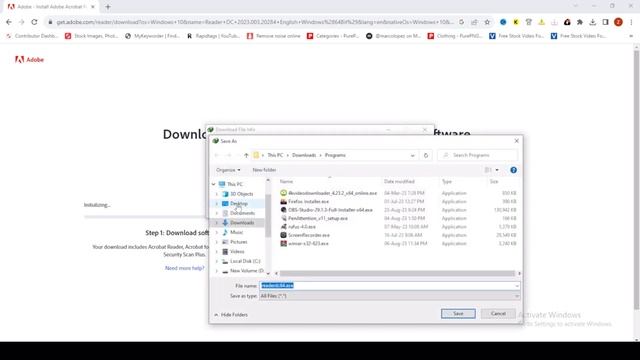Image resolution: width=640 pixels, height=360 pixels.
Task: Click the Save button in Save As dialog
Action: click(x=458, y=313)
